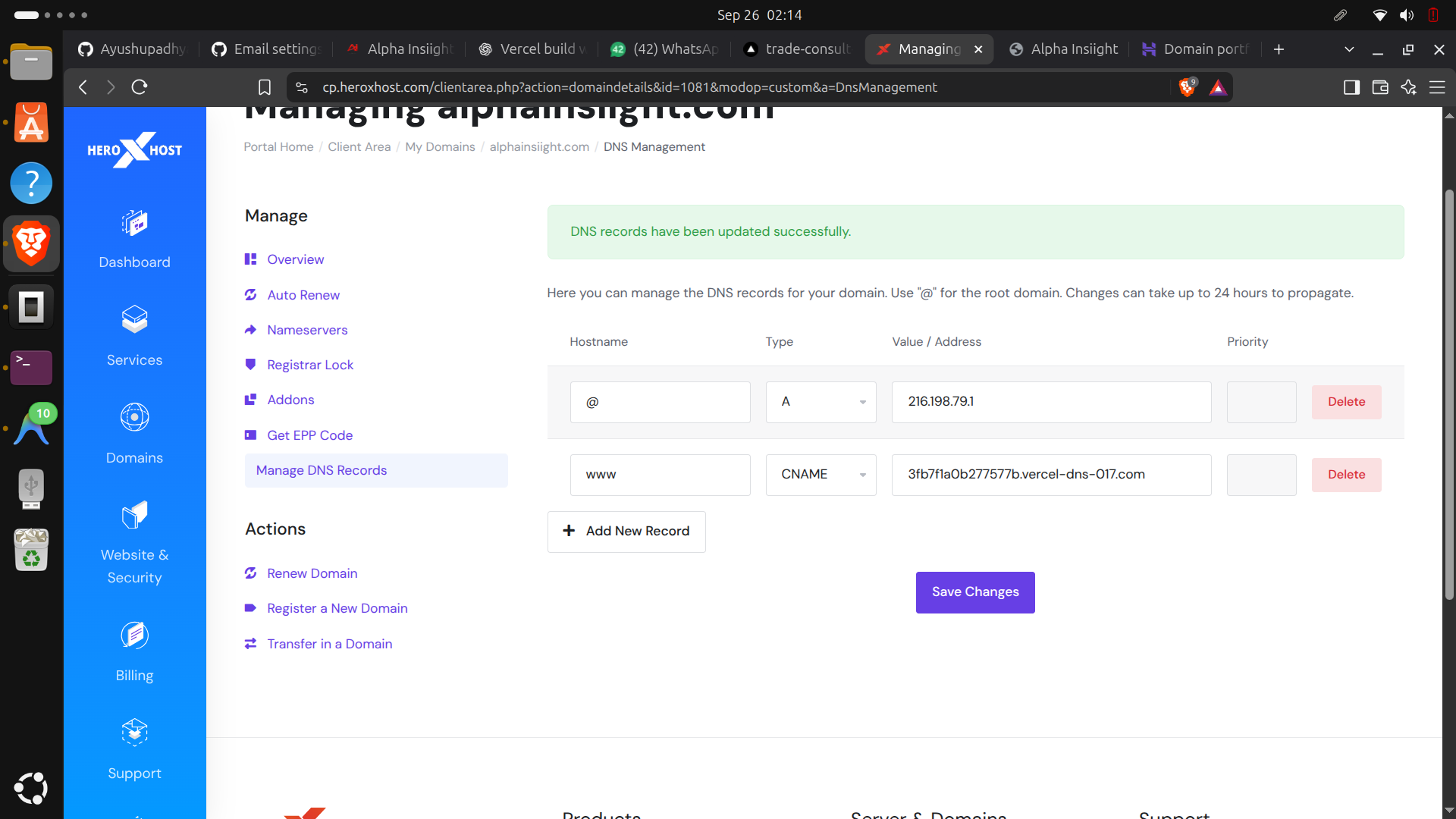Click the 216.198.79.1 address field
This screenshot has height=819, width=1456.
pyautogui.click(x=1052, y=402)
